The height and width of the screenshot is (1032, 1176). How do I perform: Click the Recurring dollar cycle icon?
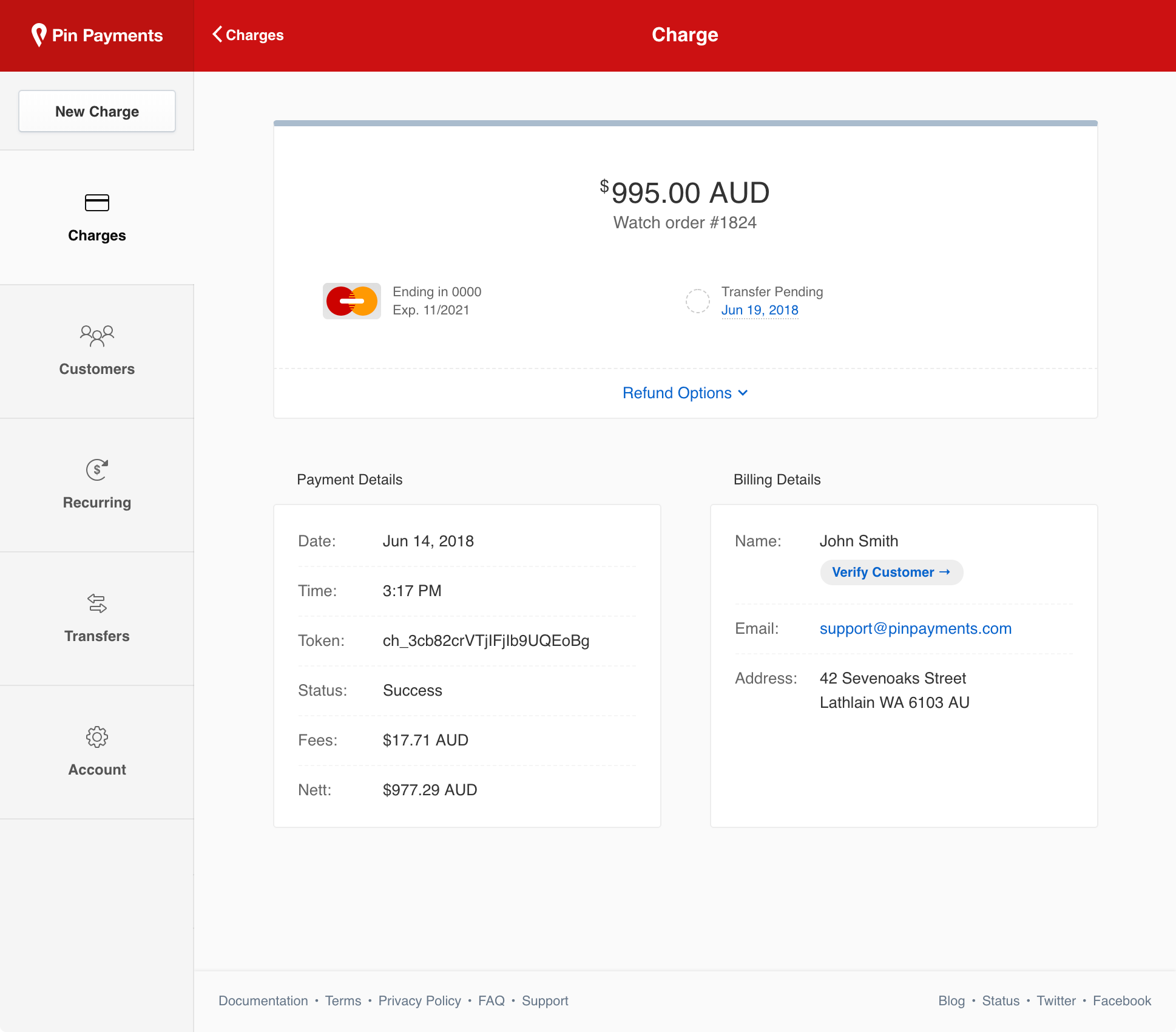click(x=97, y=469)
